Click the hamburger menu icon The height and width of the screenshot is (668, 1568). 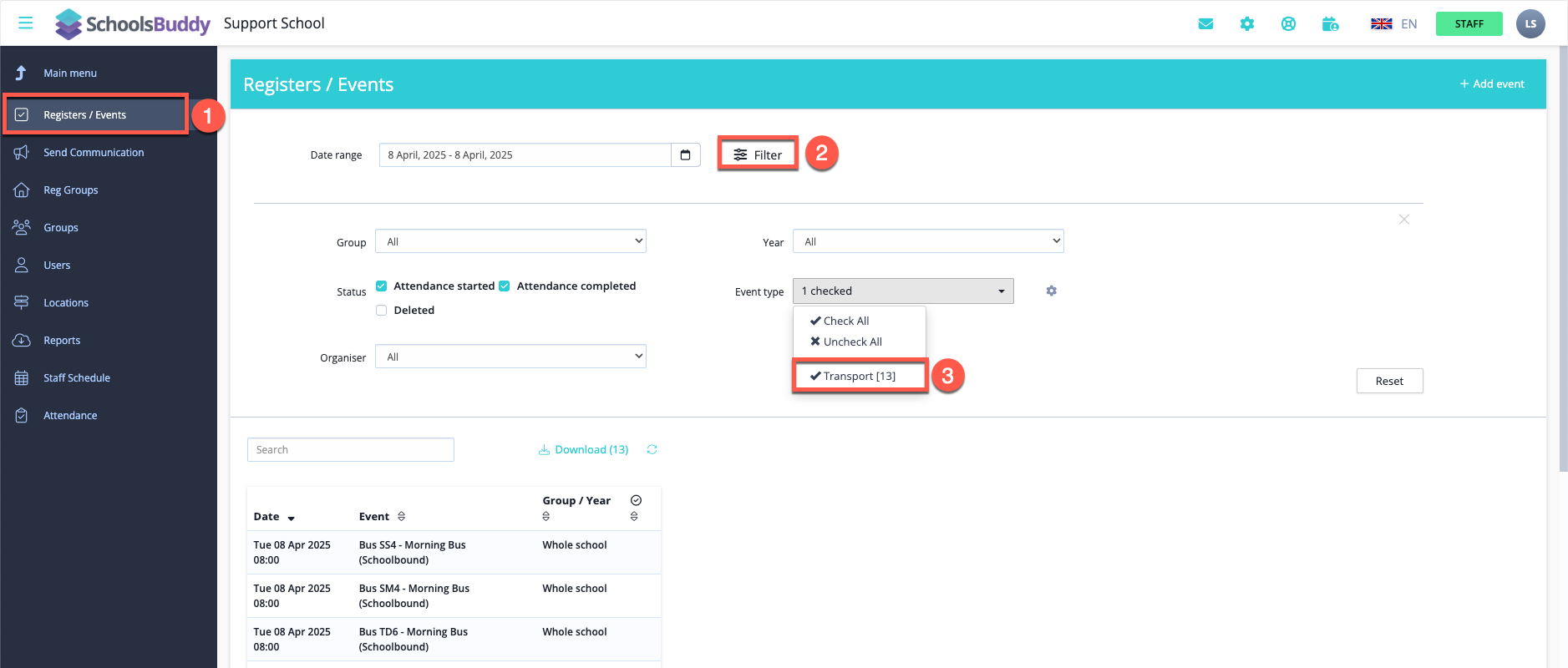coord(26,23)
